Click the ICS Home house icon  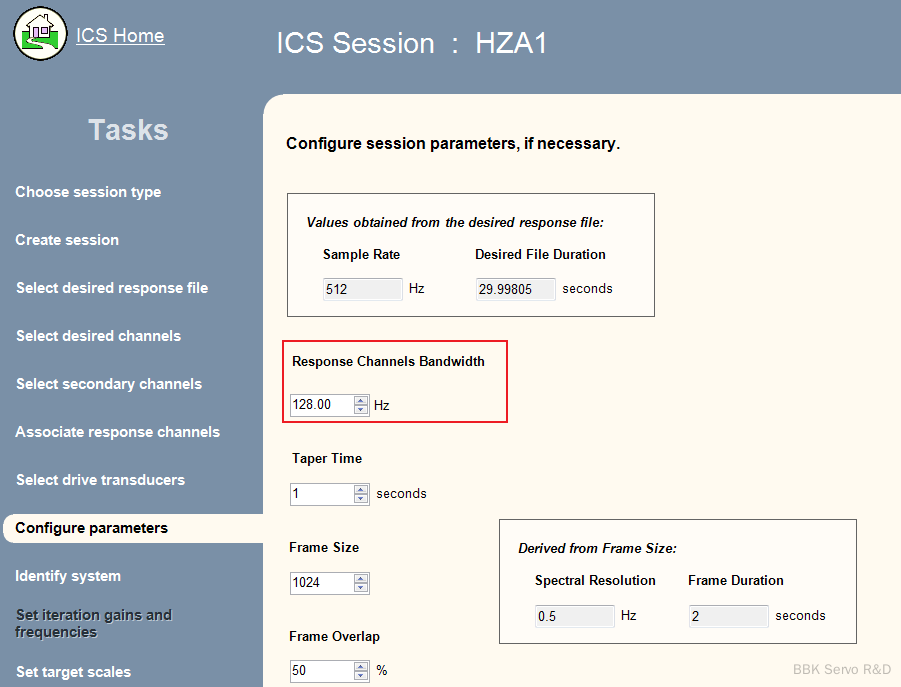[39, 33]
